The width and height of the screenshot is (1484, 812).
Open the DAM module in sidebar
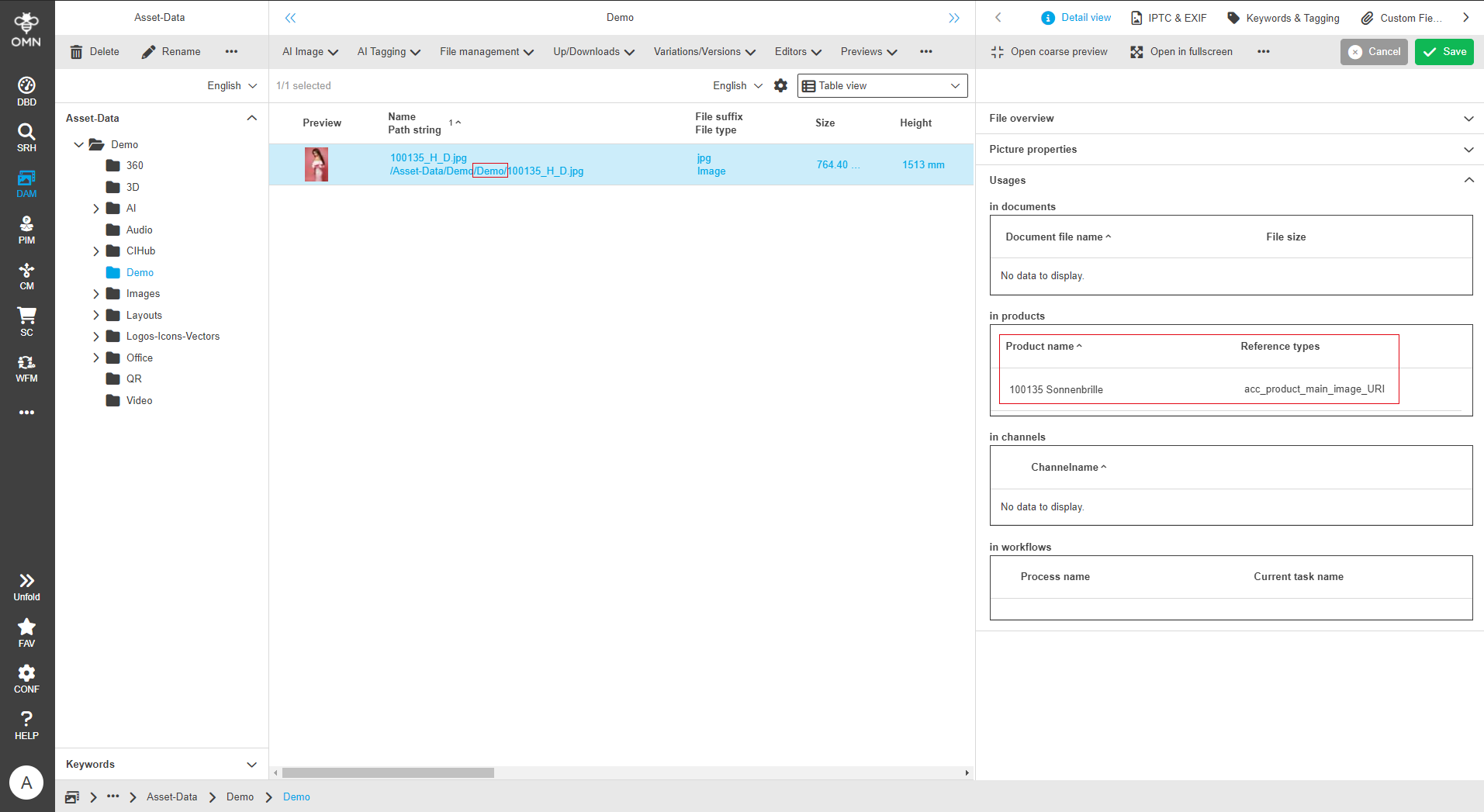tap(26, 184)
